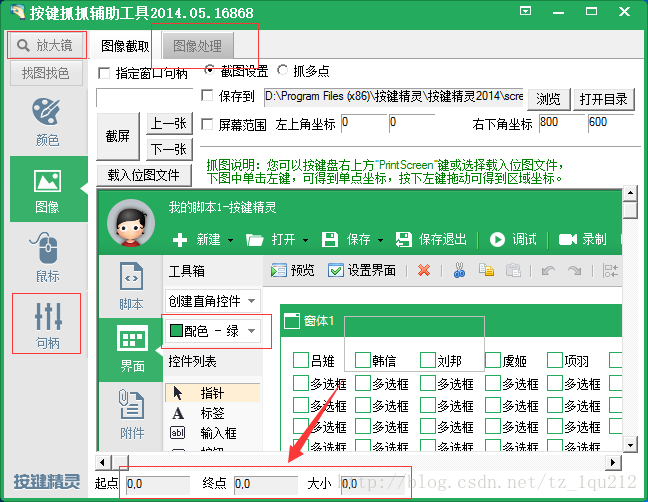Screen dimensions: 648x502
Task: Select the 脚本 script icon
Action: point(131,276)
